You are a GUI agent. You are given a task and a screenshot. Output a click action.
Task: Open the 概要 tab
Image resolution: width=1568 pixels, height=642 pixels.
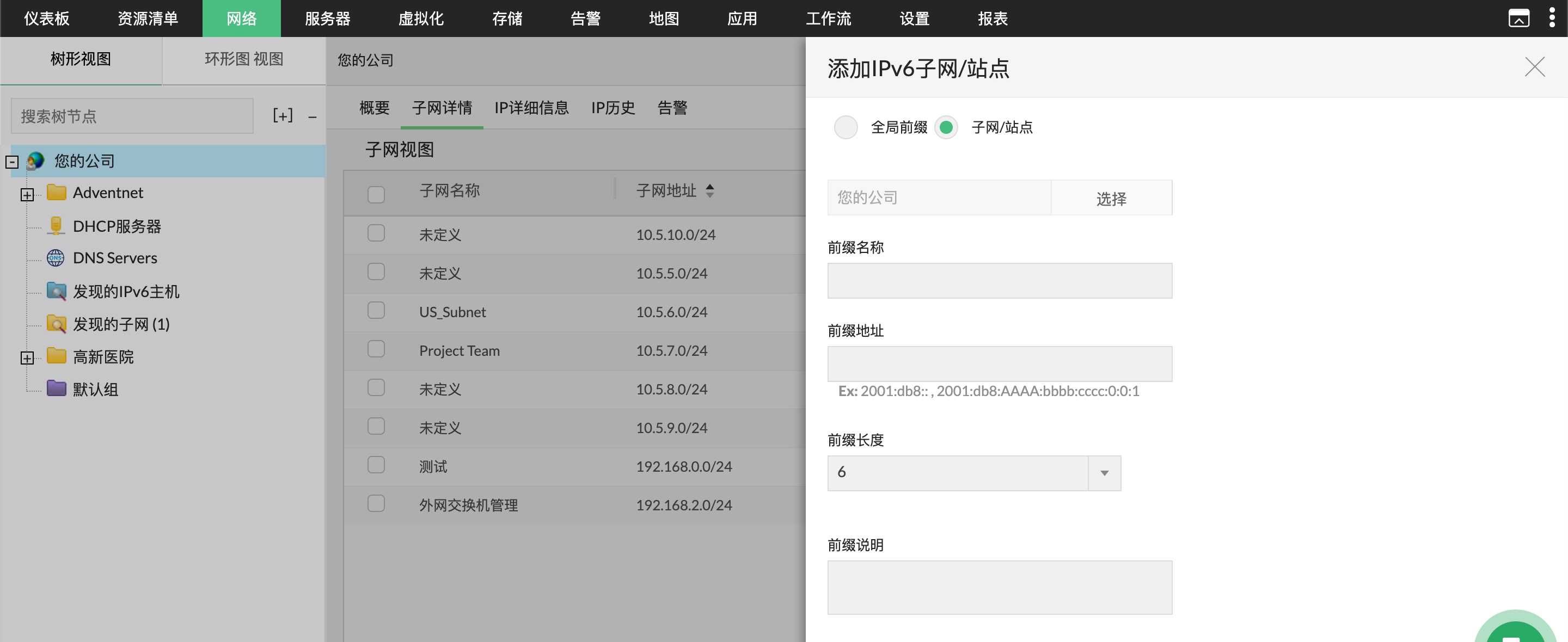375,108
